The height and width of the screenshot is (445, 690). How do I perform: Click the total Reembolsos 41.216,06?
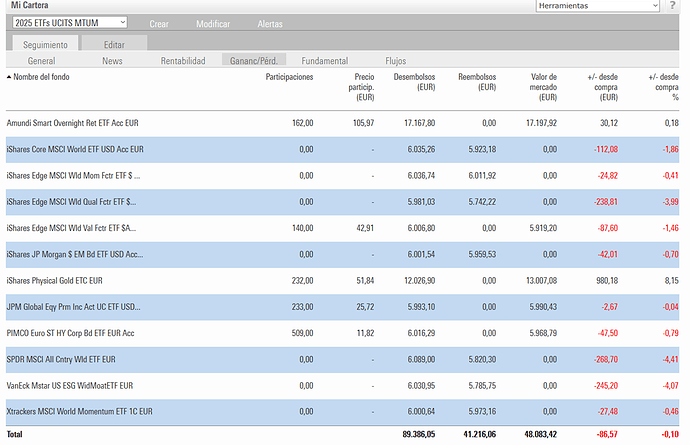click(x=480, y=434)
